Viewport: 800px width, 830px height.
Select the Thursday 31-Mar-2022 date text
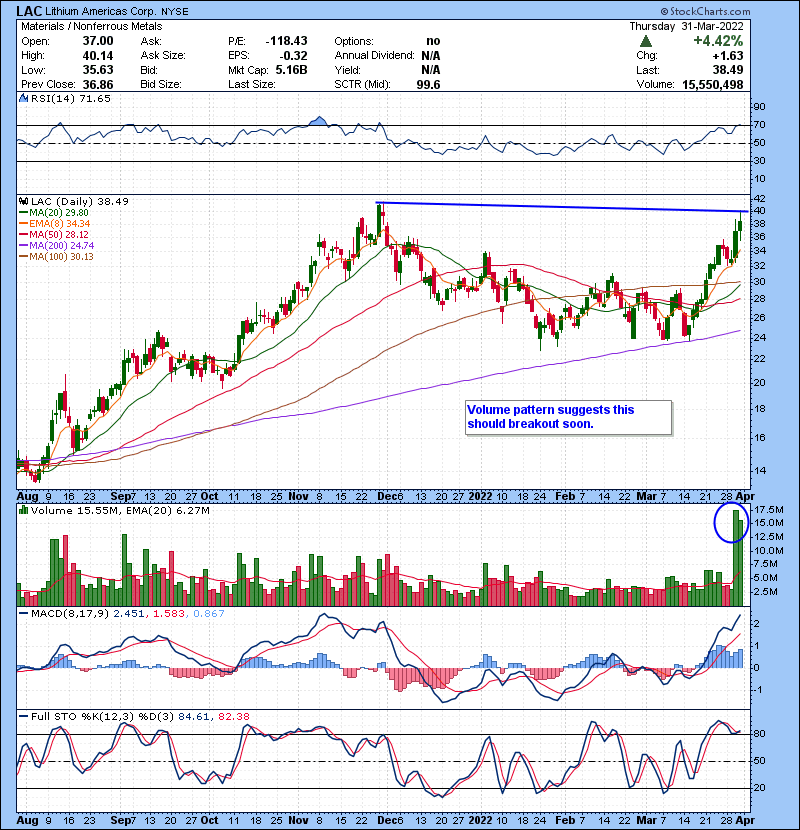click(x=686, y=26)
